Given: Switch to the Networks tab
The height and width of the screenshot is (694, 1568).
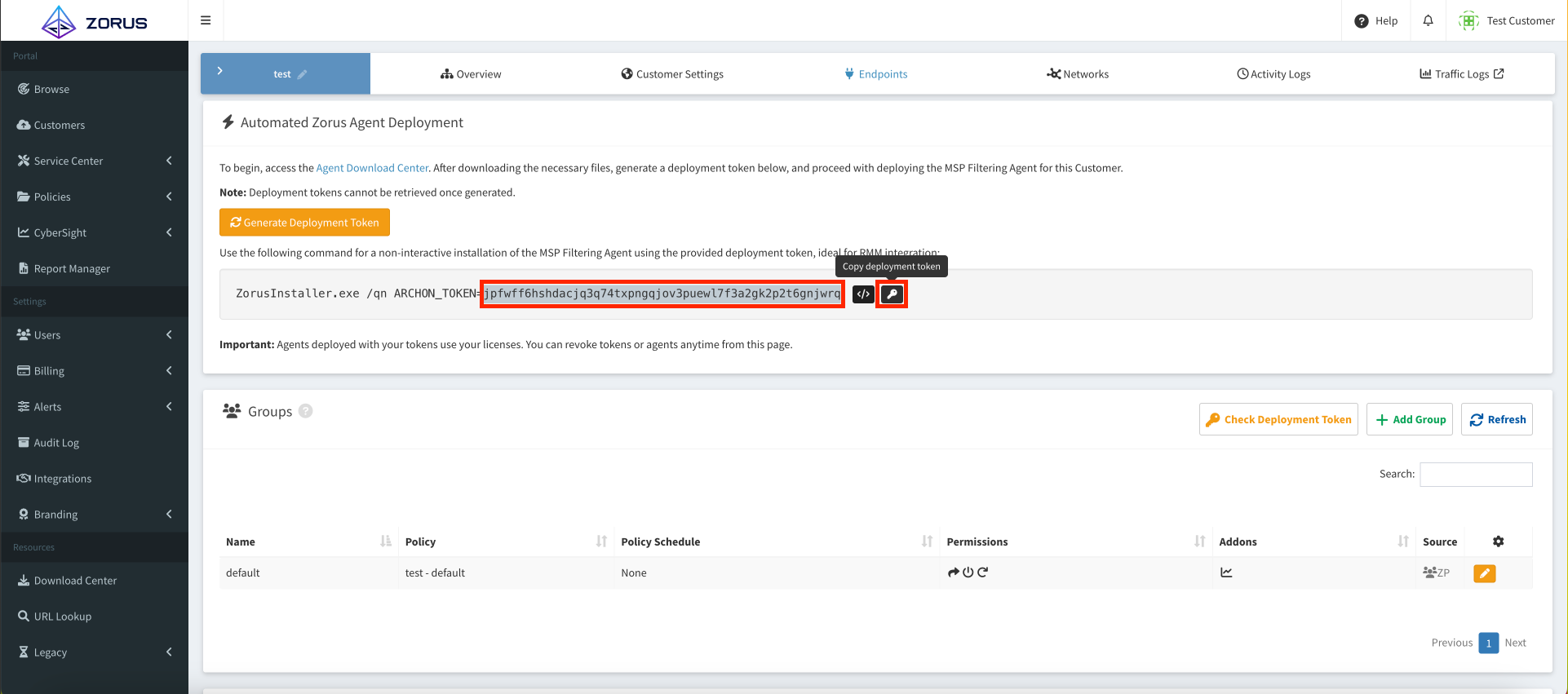Looking at the screenshot, I should pyautogui.click(x=1077, y=74).
